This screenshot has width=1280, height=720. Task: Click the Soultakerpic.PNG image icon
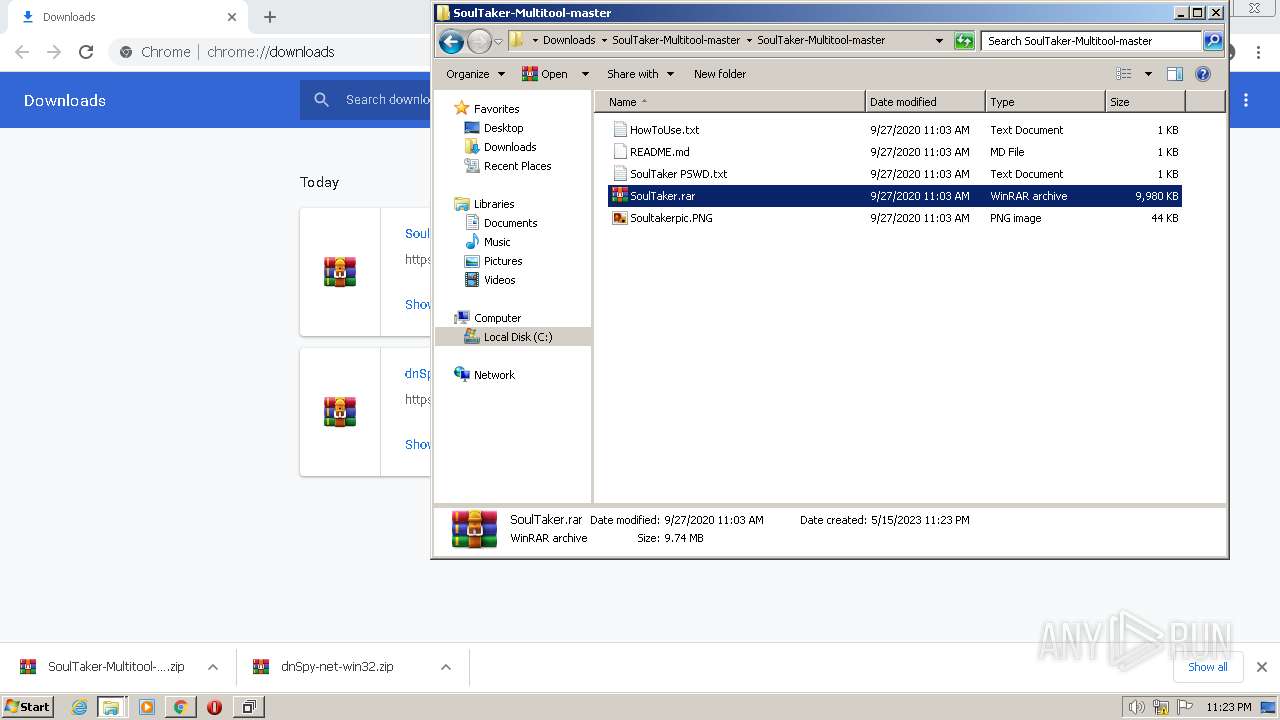[620, 218]
